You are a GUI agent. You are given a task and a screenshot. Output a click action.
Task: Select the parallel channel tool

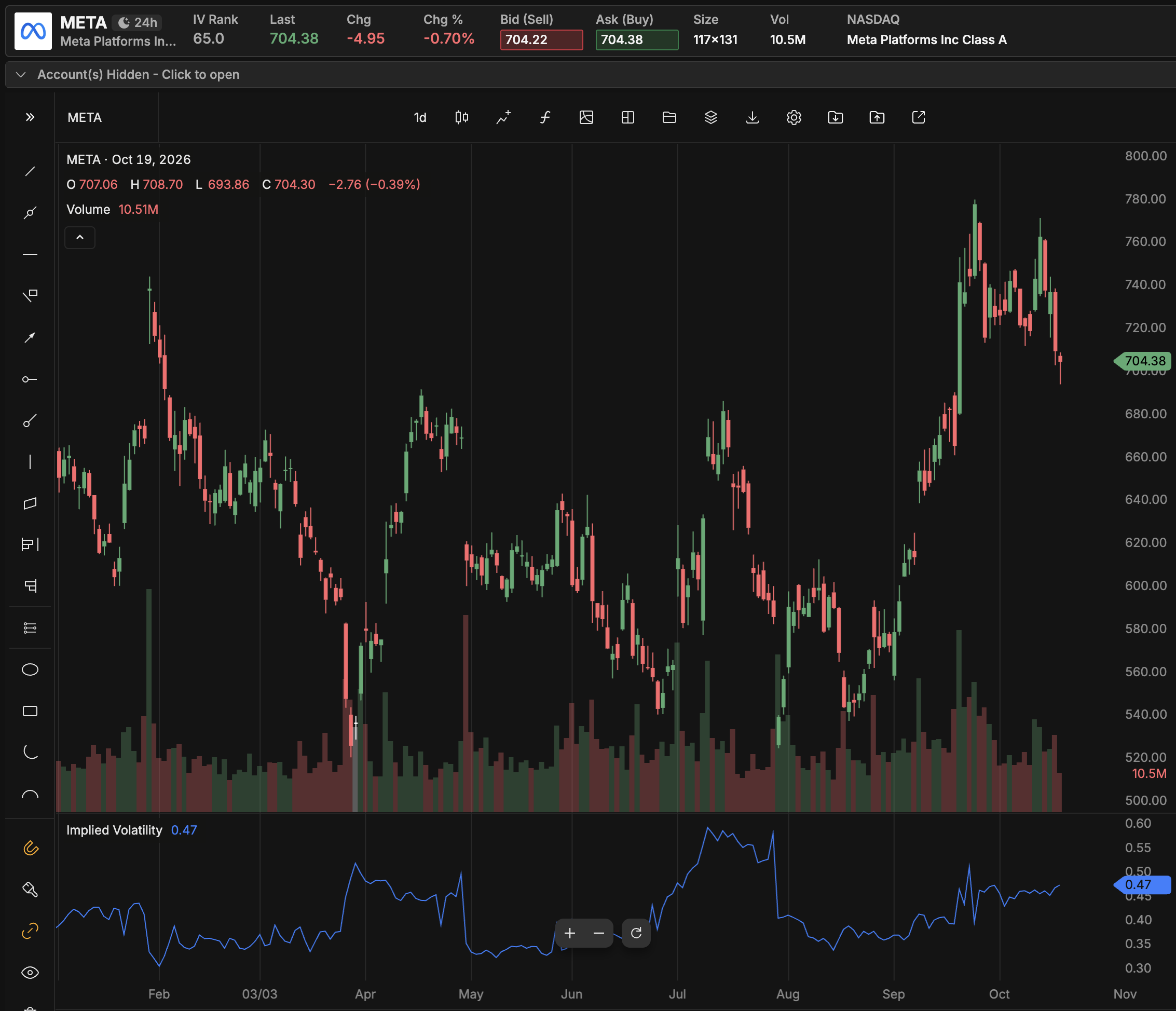tap(30, 503)
